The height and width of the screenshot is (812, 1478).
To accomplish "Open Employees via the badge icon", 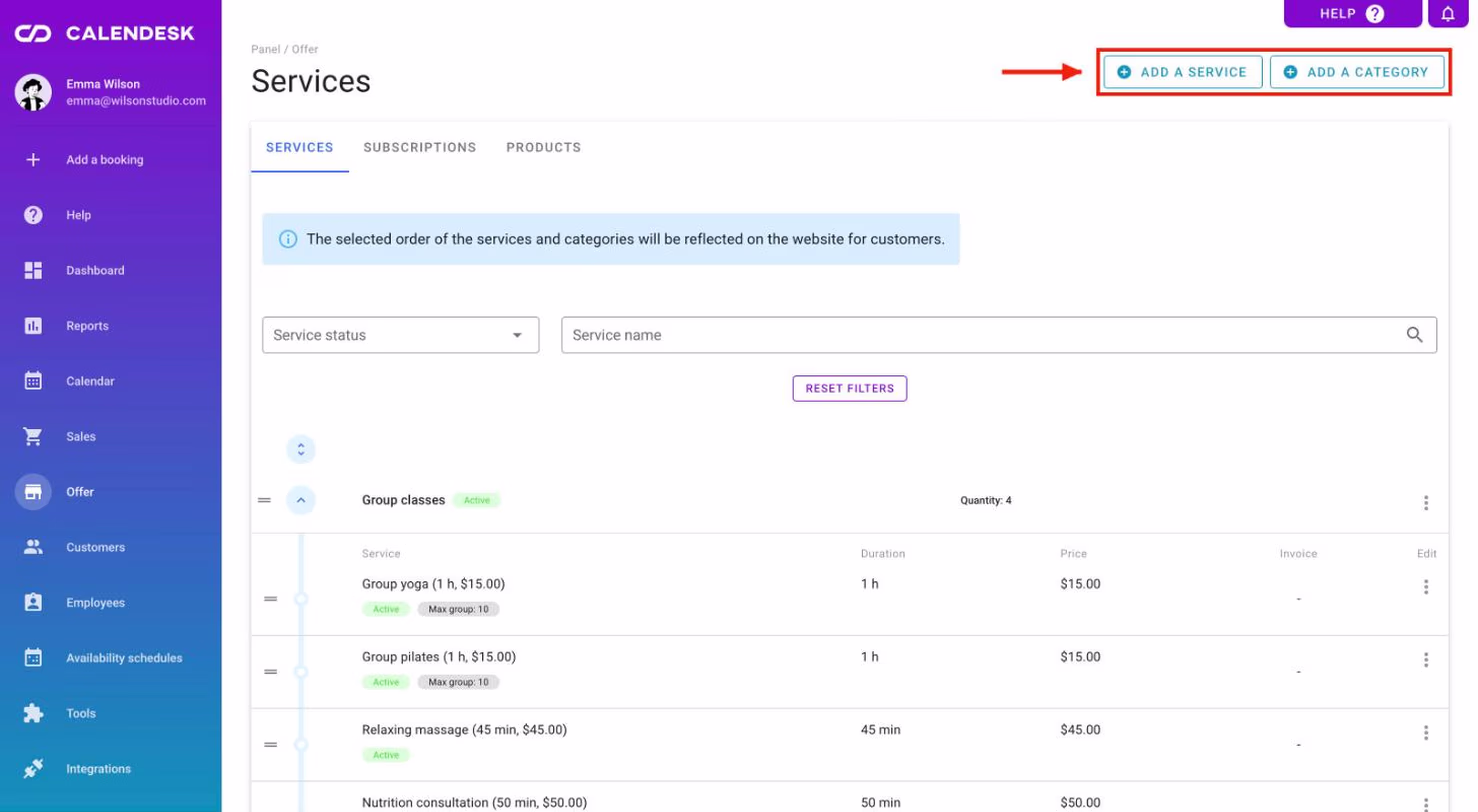I will pos(33,603).
